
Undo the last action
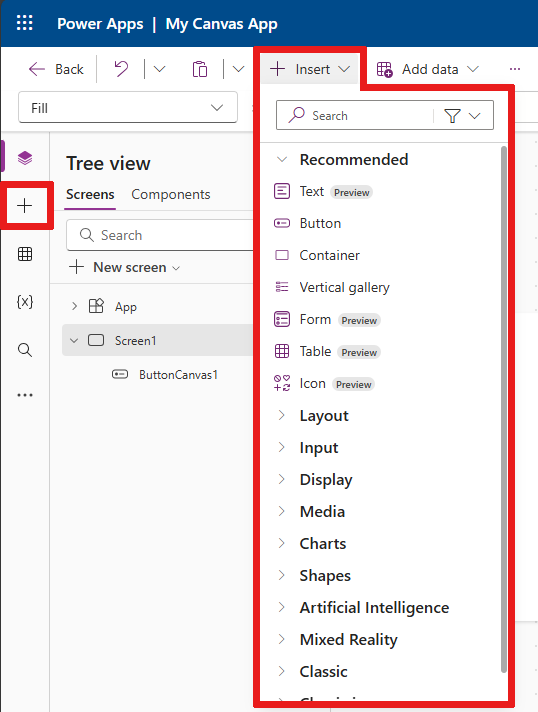121,69
